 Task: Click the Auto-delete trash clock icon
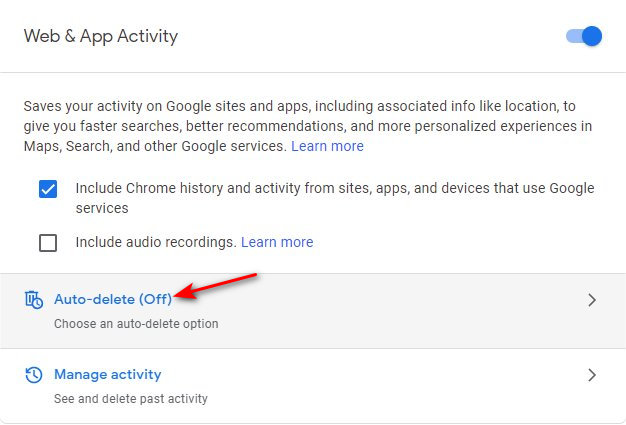(x=34, y=299)
